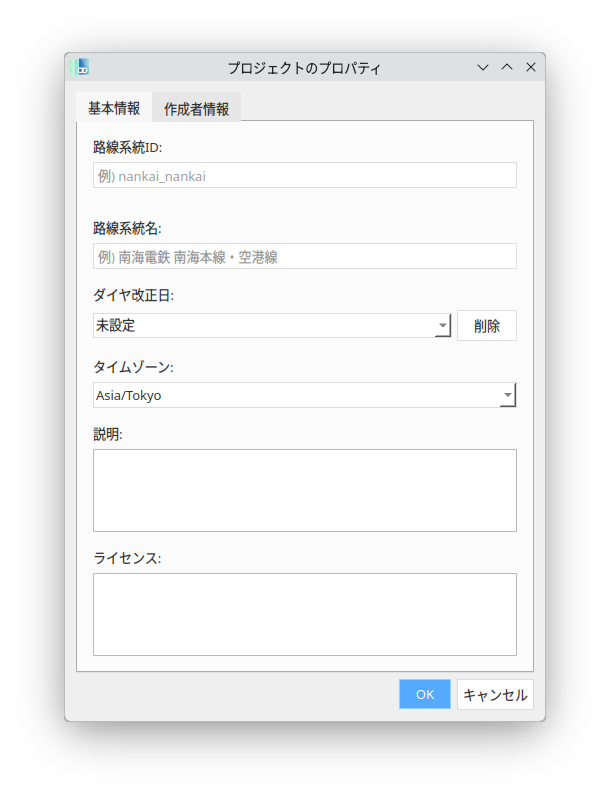Focus the 路線系統名 input field
Image resolution: width=610 pixels, height=798 pixels.
point(305,256)
